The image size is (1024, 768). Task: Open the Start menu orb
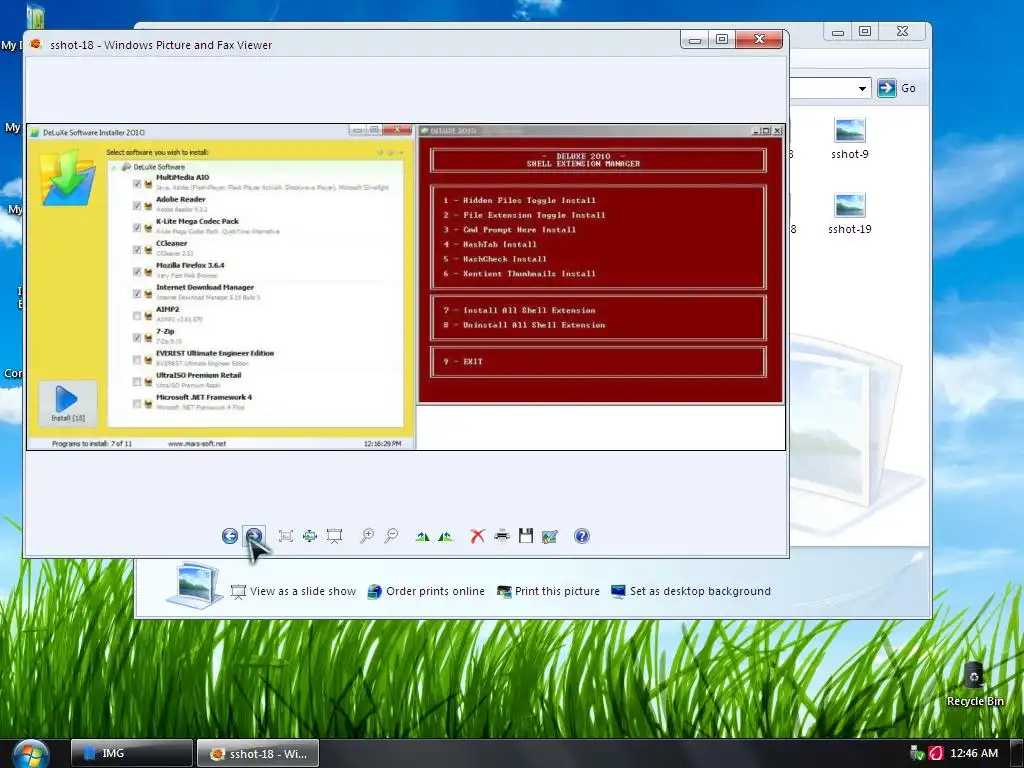click(29, 754)
